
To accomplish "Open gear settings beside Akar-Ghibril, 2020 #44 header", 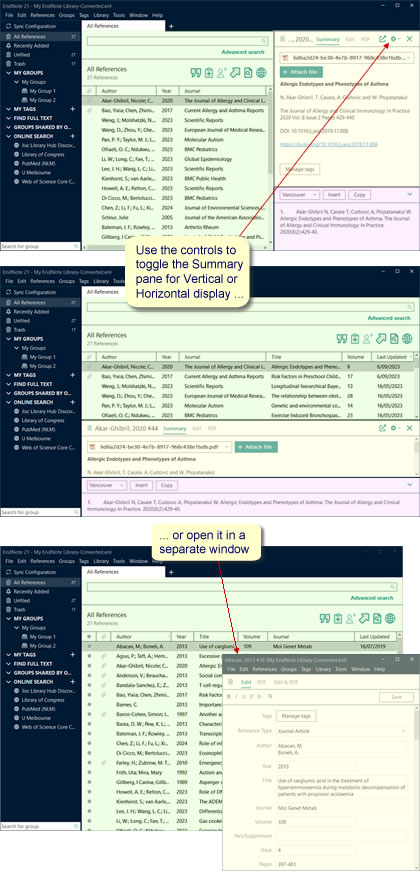I will (395, 428).
